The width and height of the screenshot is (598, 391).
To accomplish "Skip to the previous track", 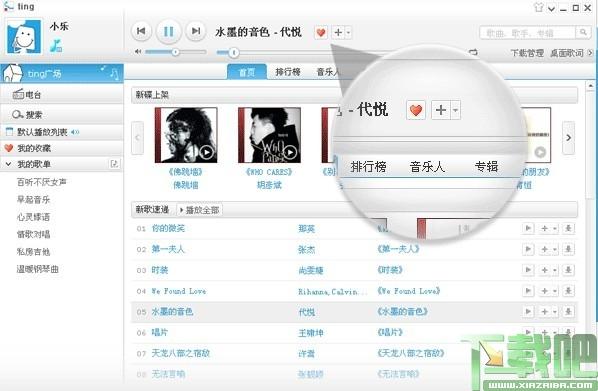I will click(141, 31).
